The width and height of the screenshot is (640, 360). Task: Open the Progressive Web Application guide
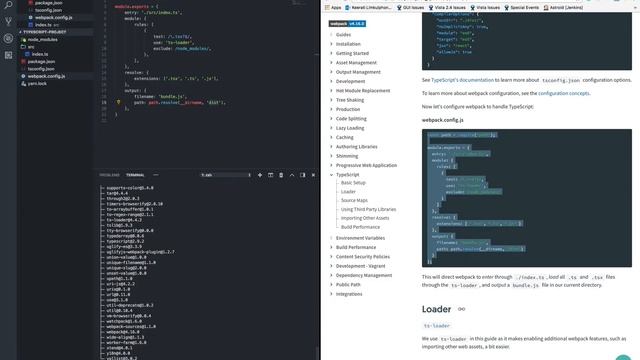click(366, 165)
